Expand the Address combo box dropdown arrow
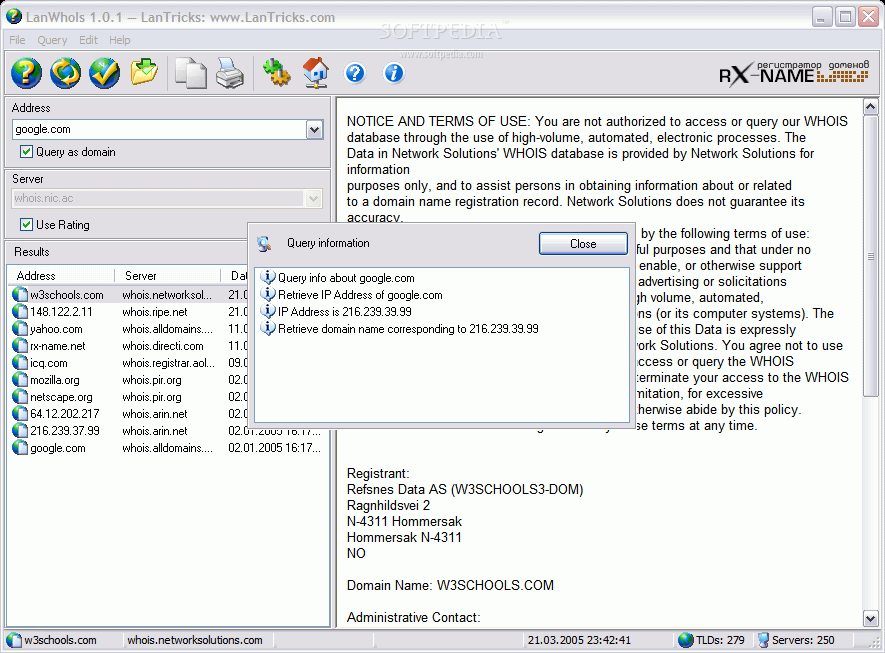This screenshot has width=885, height=653. tap(314, 130)
